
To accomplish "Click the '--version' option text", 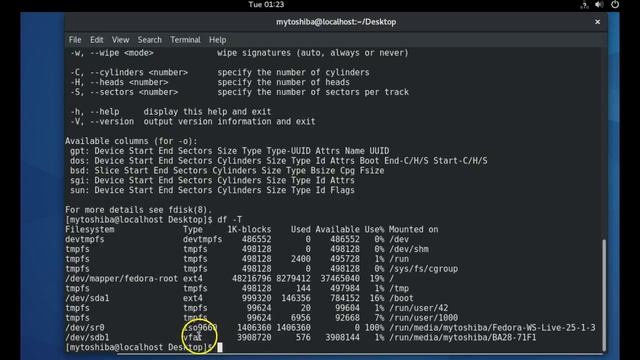I will 112,122.
